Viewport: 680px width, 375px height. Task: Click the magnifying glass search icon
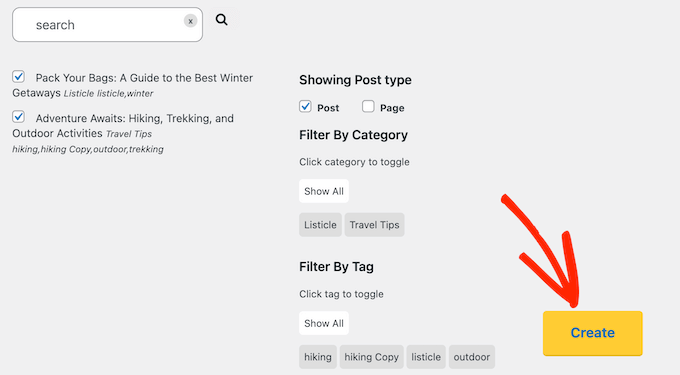(222, 20)
